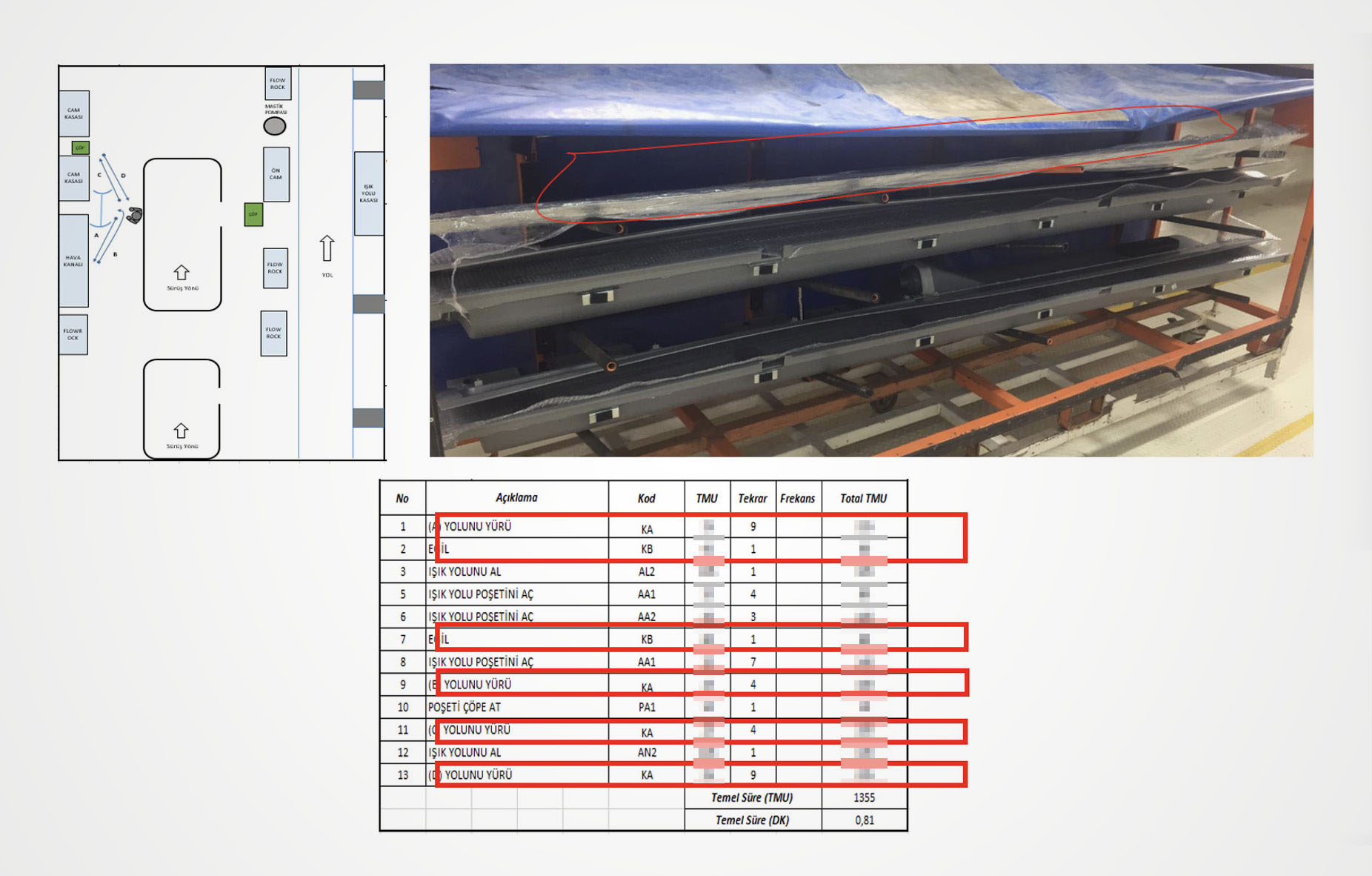Click the gray Mastik Pompası oval

click(275, 126)
